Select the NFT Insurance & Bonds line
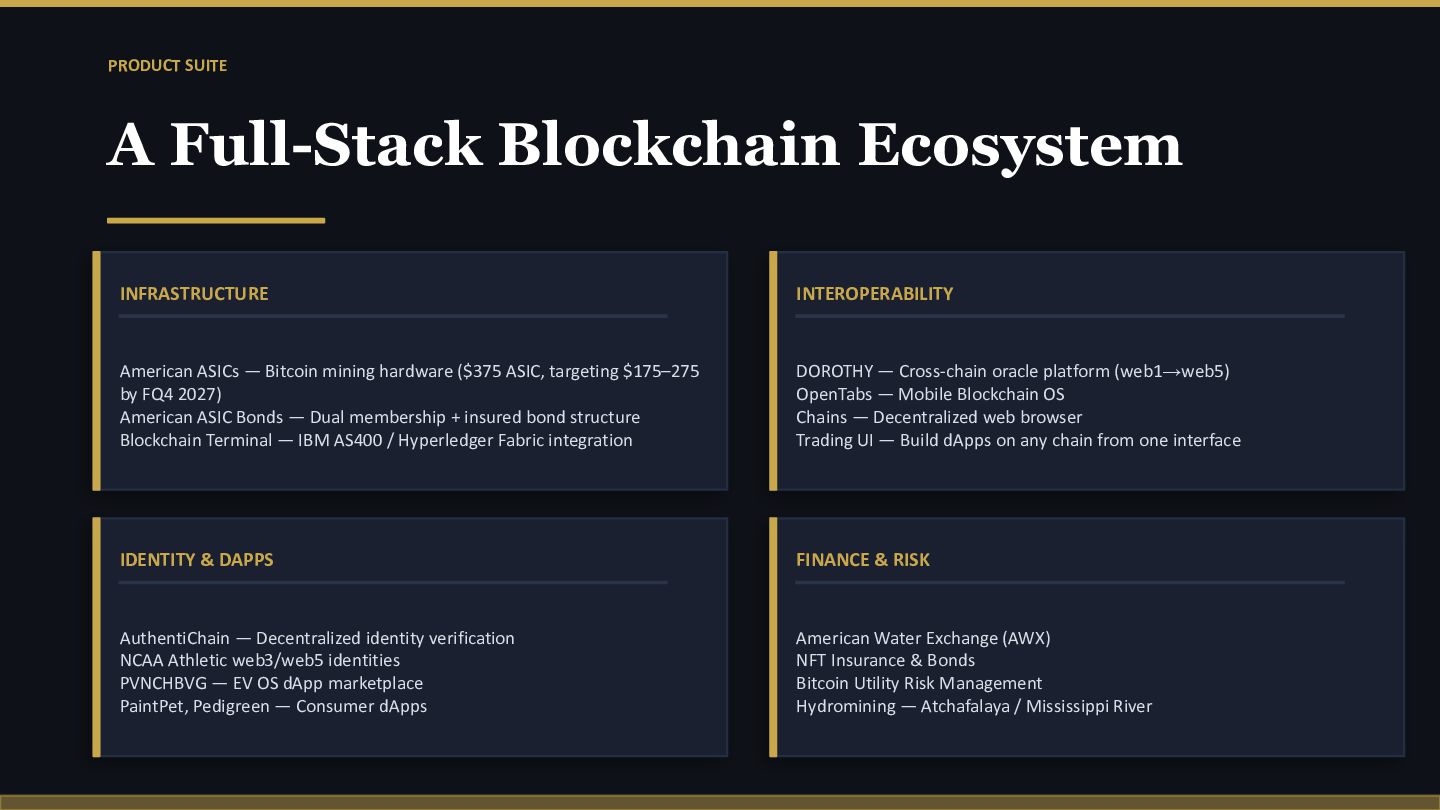Image resolution: width=1440 pixels, height=810 pixels. (885, 661)
